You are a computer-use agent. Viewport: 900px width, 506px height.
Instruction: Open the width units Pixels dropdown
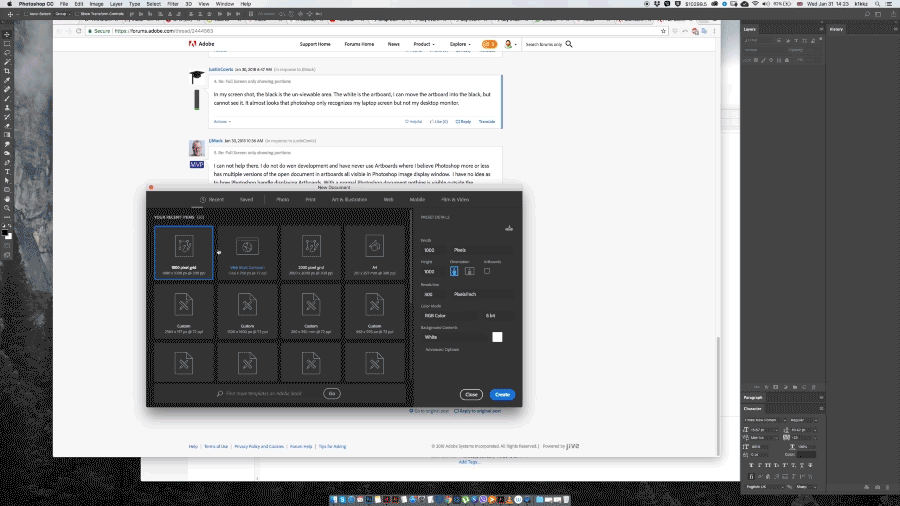coord(481,250)
